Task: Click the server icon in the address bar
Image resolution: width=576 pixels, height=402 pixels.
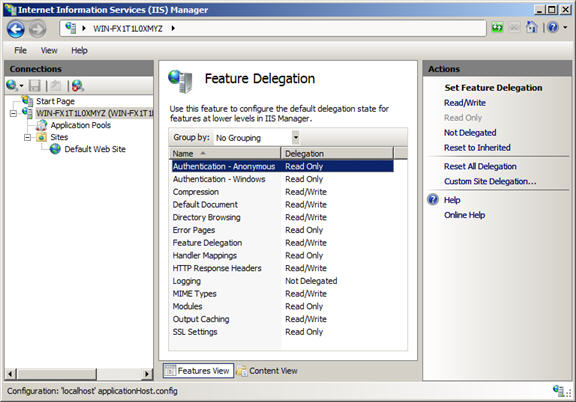Action: click(71, 28)
